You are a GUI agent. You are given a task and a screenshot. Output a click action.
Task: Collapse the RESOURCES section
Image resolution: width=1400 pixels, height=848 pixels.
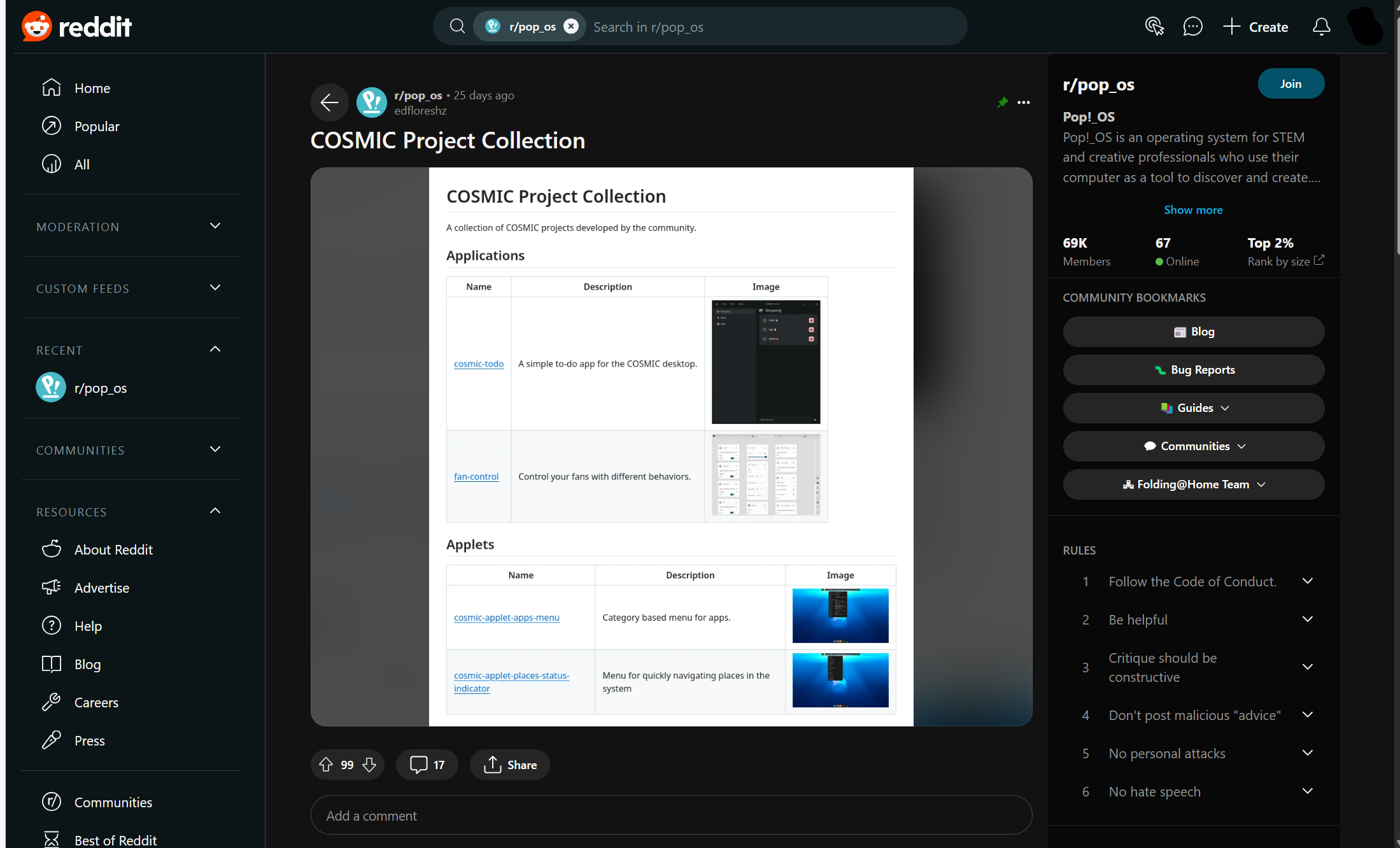click(215, 511)
